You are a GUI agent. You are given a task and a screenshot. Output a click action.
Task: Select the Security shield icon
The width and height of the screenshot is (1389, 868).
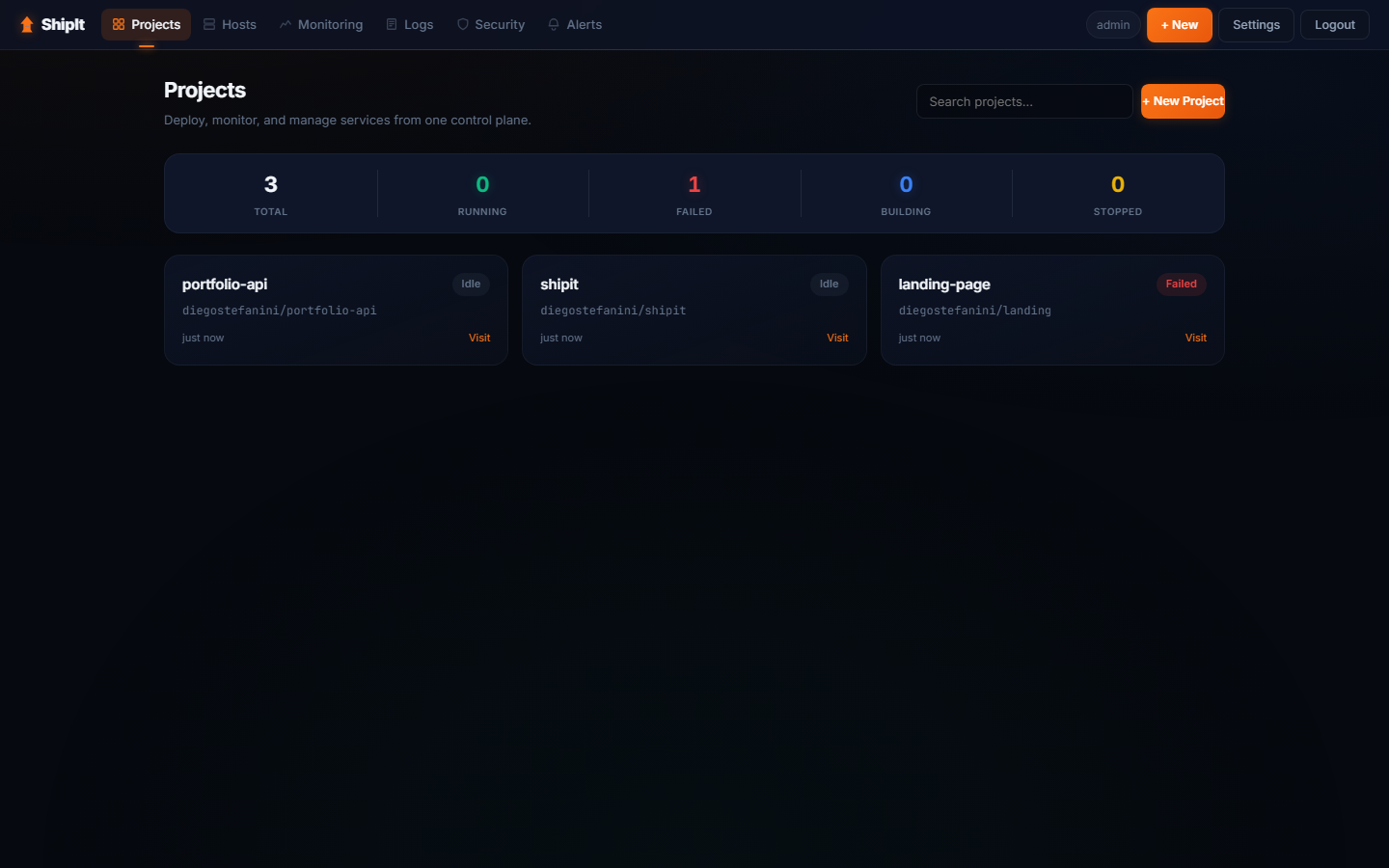tap(463, 24)
